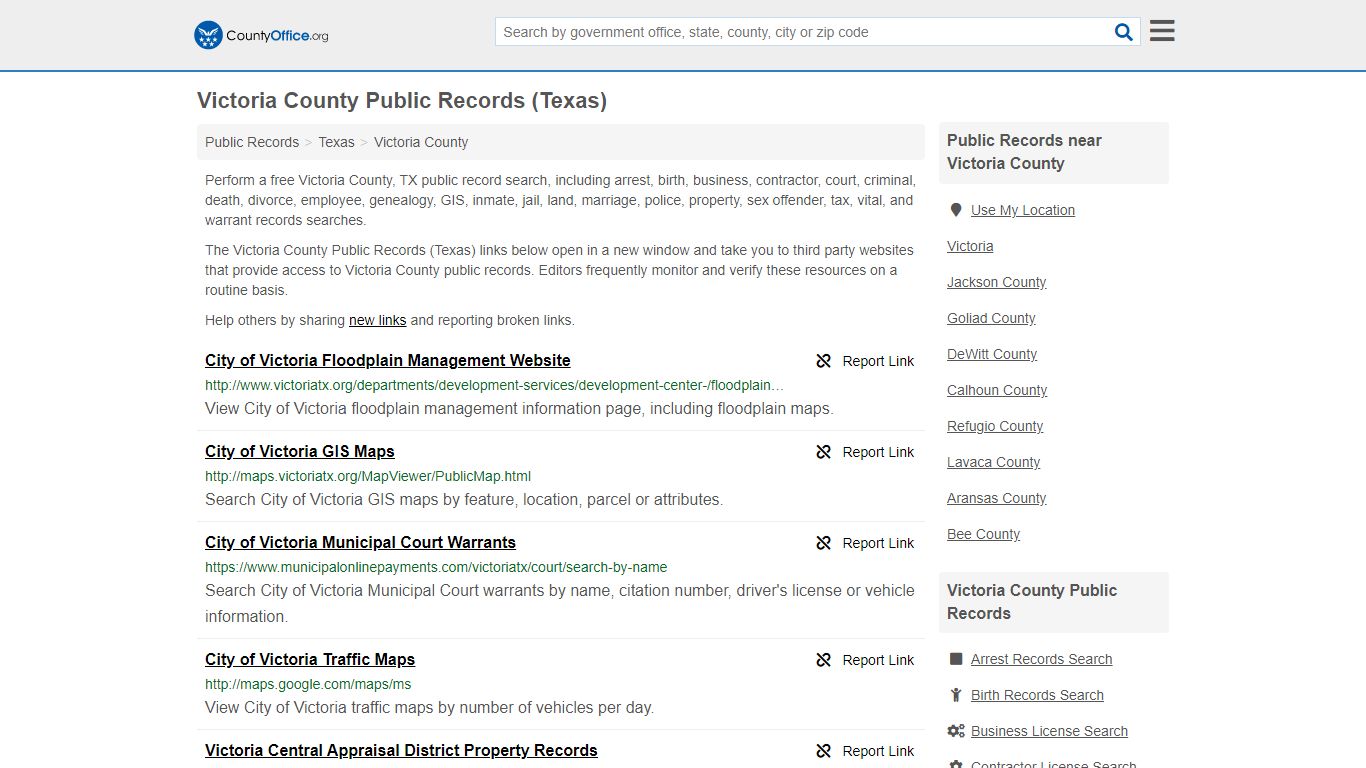Image resolution: width=1366 pixels, height=768 pixels.
Task: Click broken-link icon for City of Victoria GIS Maps
Action: click(x=824, y=452)
